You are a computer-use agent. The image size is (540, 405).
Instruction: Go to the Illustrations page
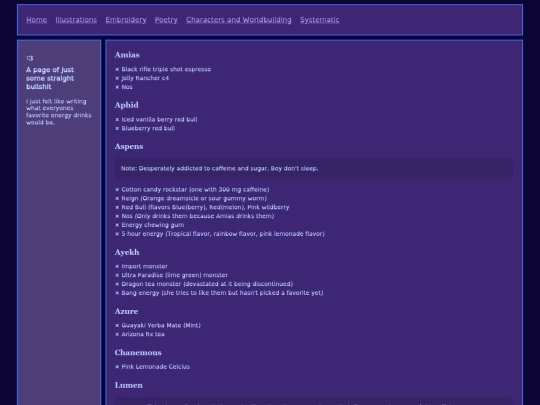coord(76,20)
